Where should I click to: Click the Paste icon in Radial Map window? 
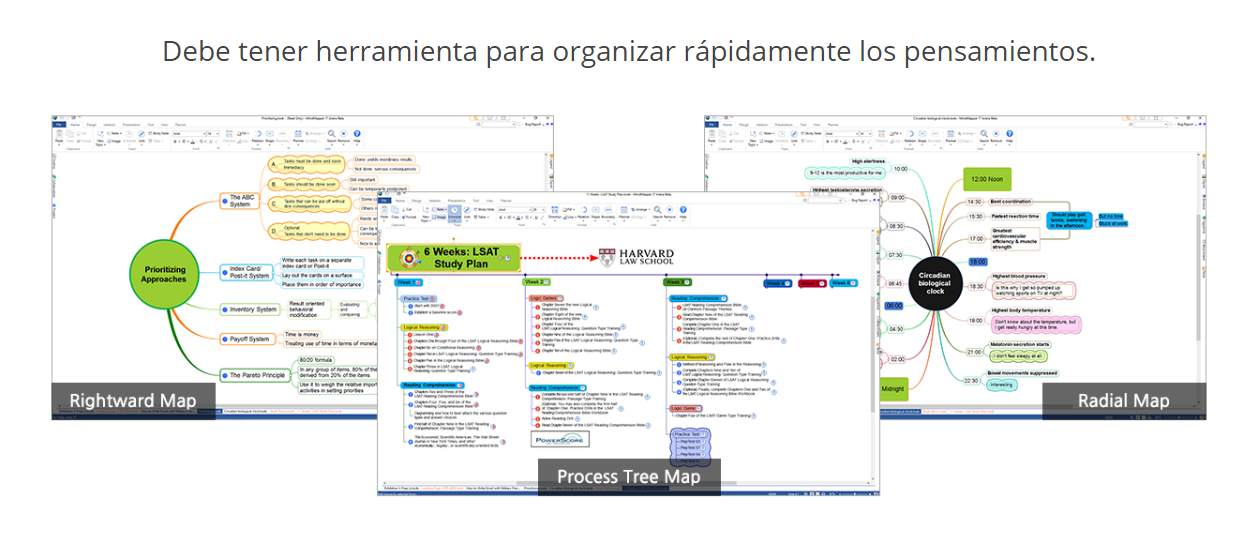click(712, 134)
